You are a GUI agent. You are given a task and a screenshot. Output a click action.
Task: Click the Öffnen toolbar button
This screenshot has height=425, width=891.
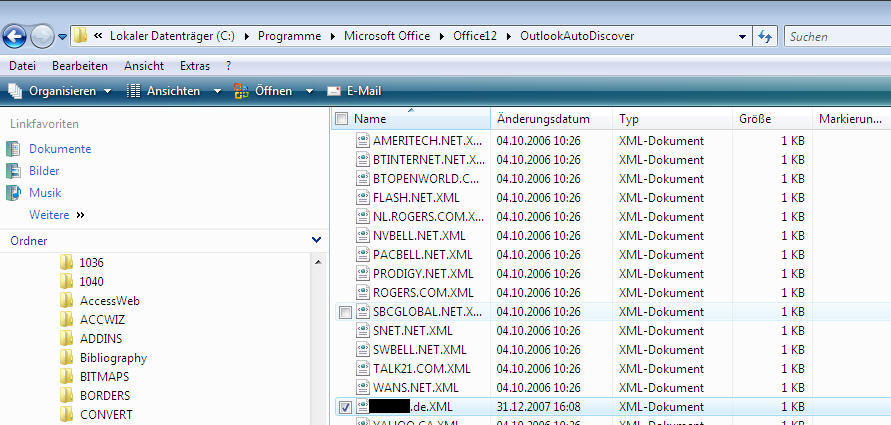tap(264, 91)
